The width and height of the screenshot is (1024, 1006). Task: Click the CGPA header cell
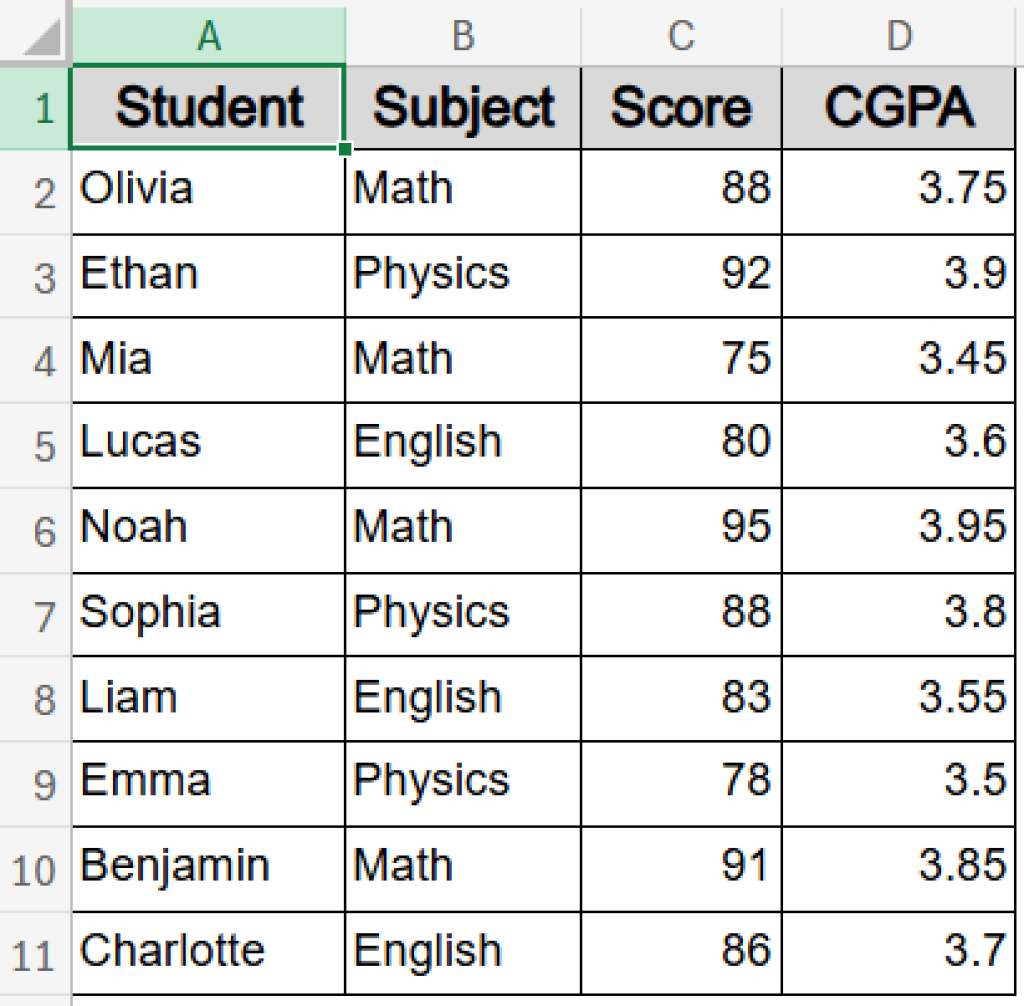tap(899, 108)
